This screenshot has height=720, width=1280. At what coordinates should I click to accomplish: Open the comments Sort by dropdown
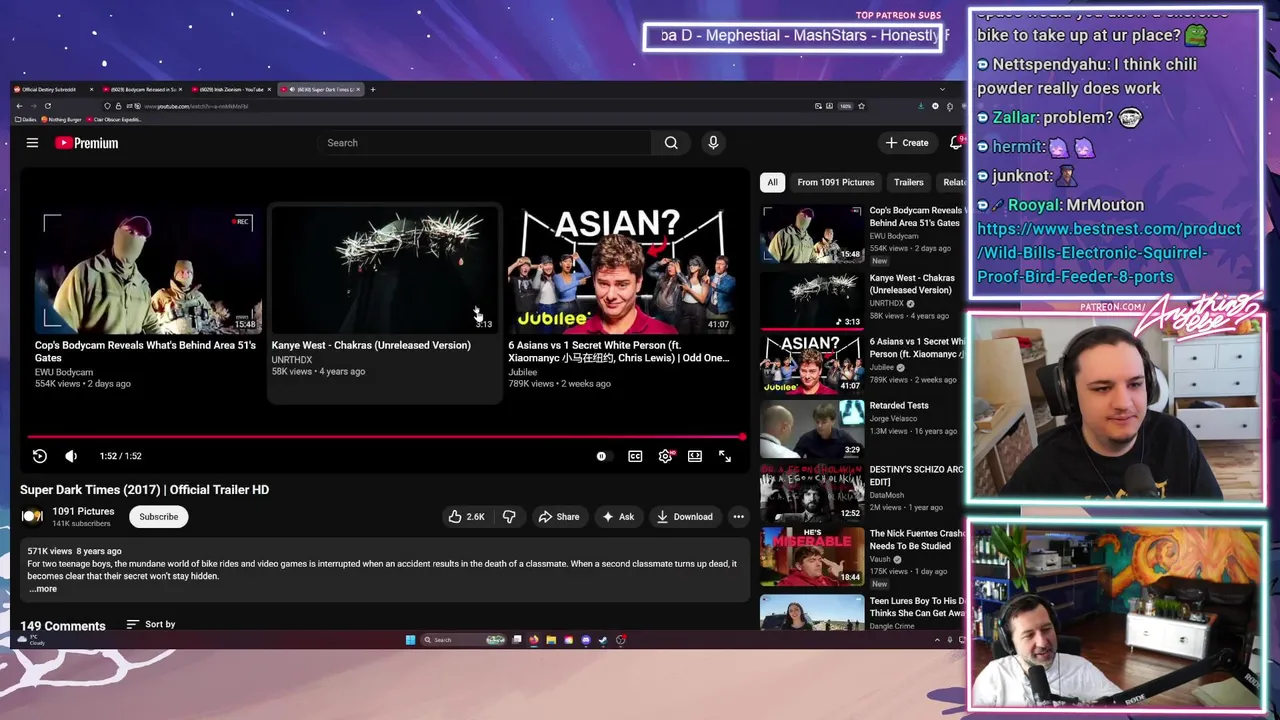point(150,624)
